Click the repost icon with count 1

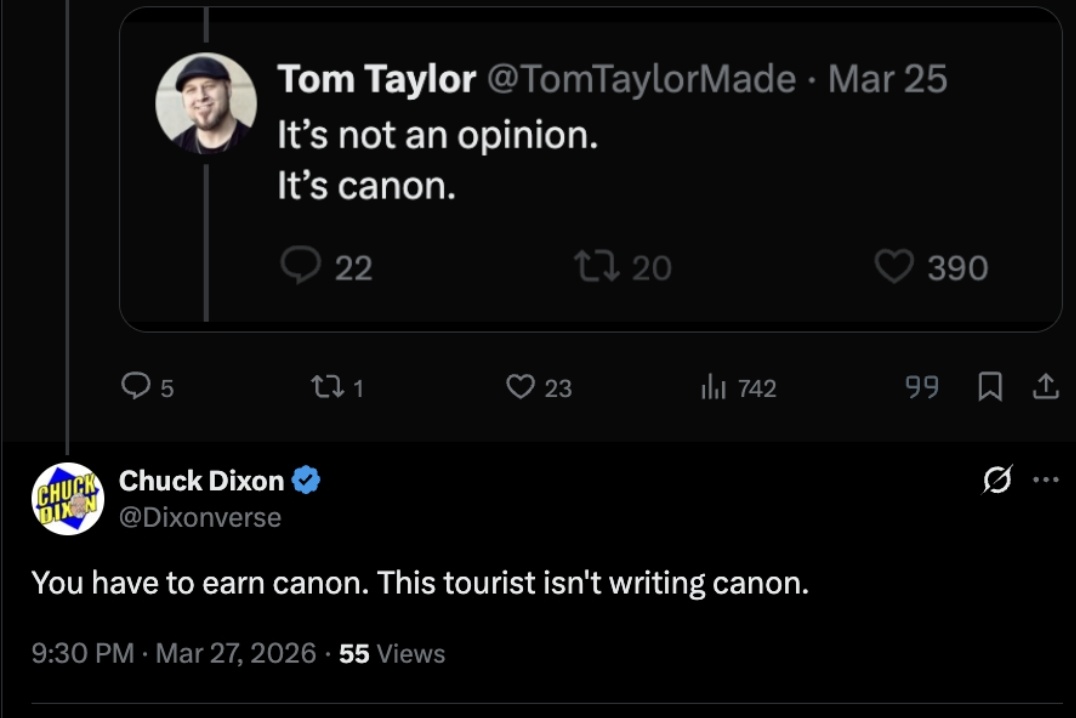coord(327,387)
